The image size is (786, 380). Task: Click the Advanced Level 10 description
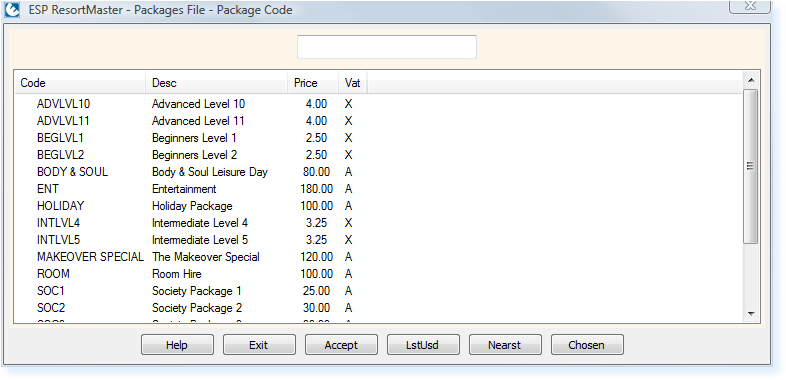[x=199, y=104]
